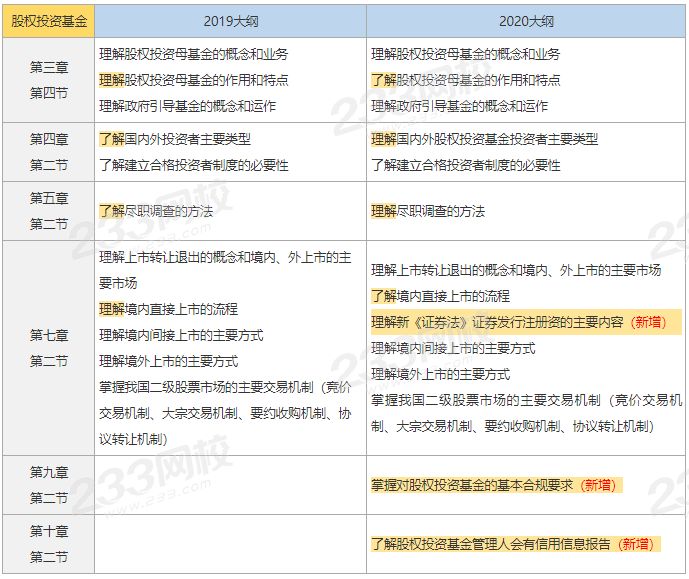Click 了解建立合格投资者制度的必要性 in 2020 column

point(466,165)
